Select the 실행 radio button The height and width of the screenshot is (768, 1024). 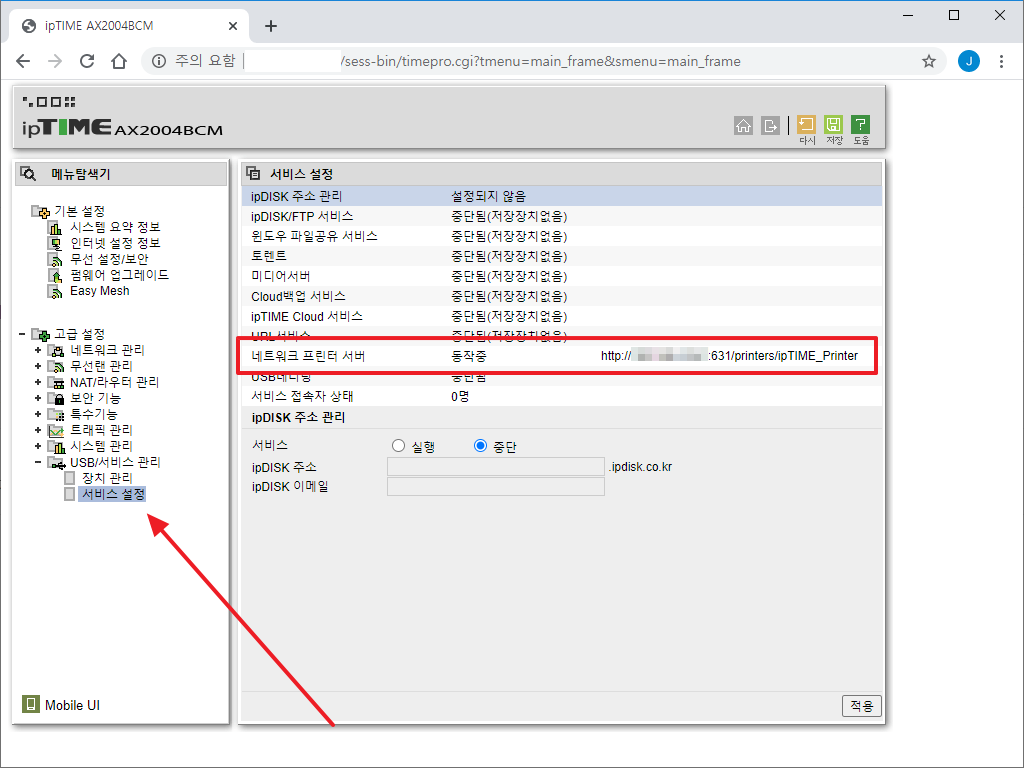(398, 445)
